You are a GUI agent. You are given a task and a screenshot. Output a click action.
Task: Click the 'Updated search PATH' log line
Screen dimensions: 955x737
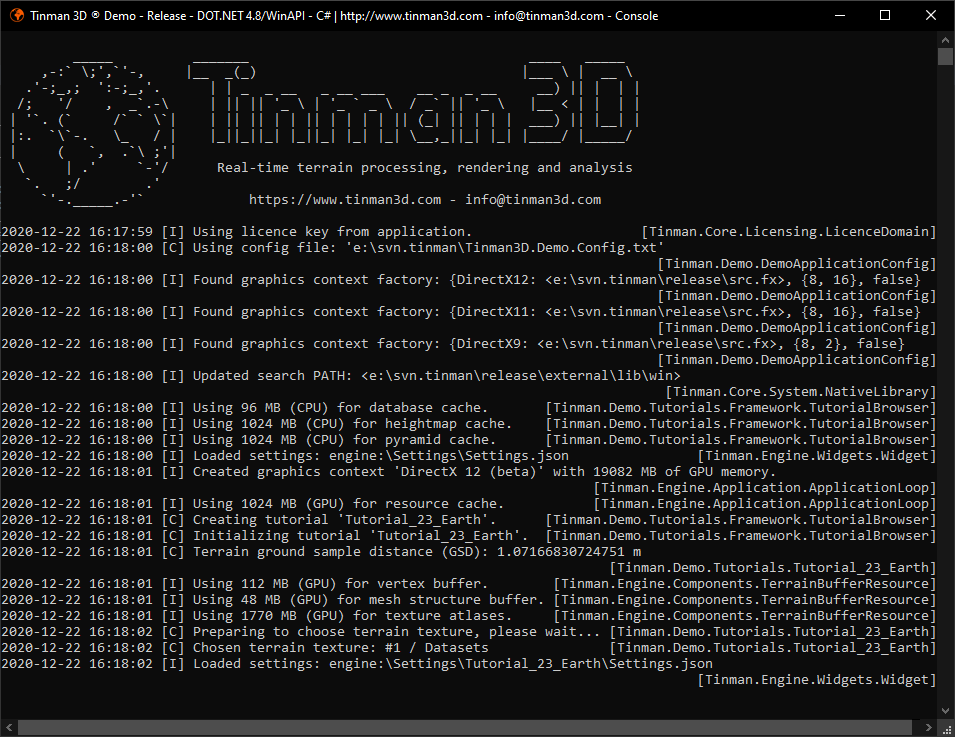[x=341, y=376]
